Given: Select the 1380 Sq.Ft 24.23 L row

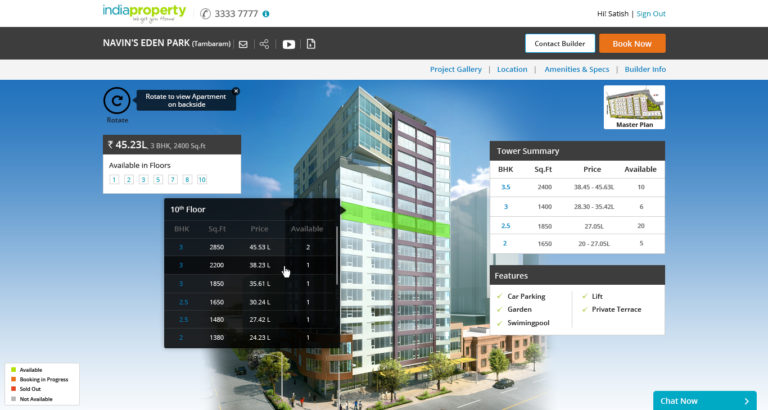Looking at the screenshot, I should pos(250,338).
